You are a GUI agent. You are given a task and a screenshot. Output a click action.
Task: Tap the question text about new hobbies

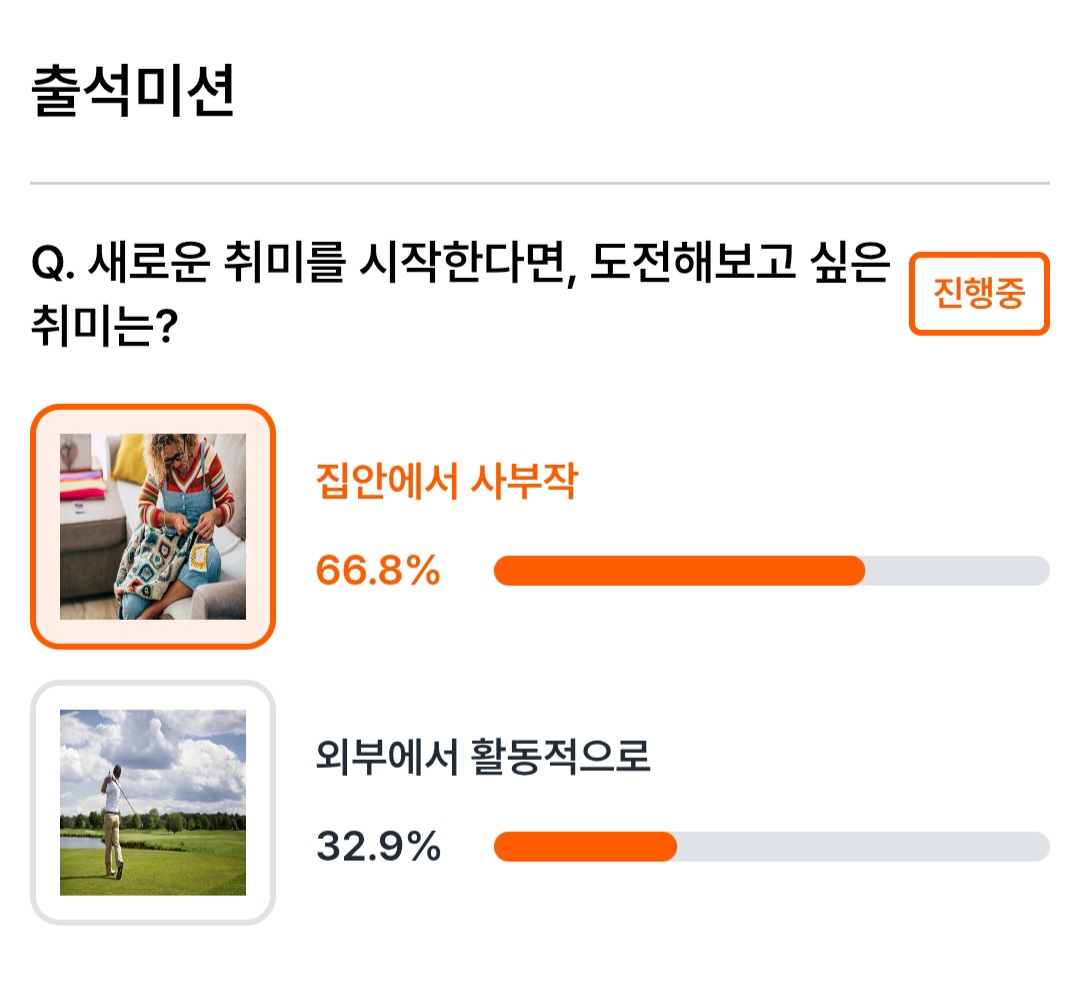(461, 293)
